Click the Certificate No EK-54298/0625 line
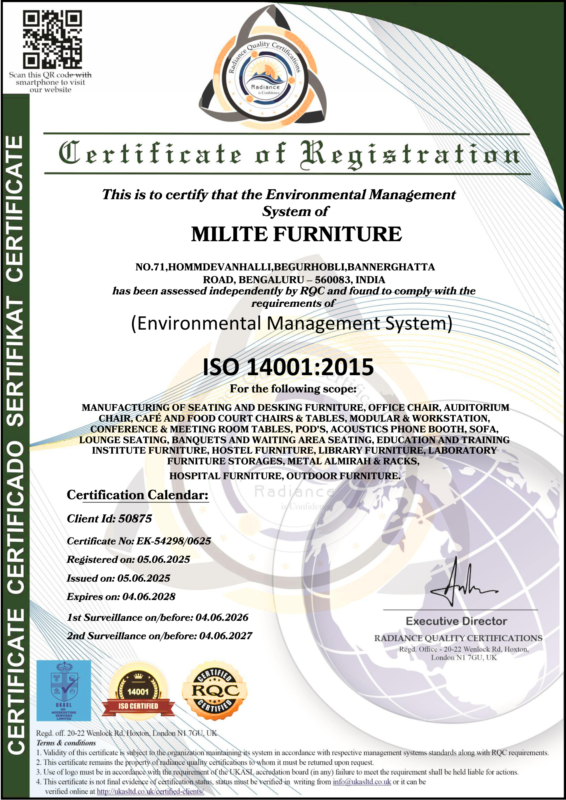The image size is (566, 800). [139, 541]
